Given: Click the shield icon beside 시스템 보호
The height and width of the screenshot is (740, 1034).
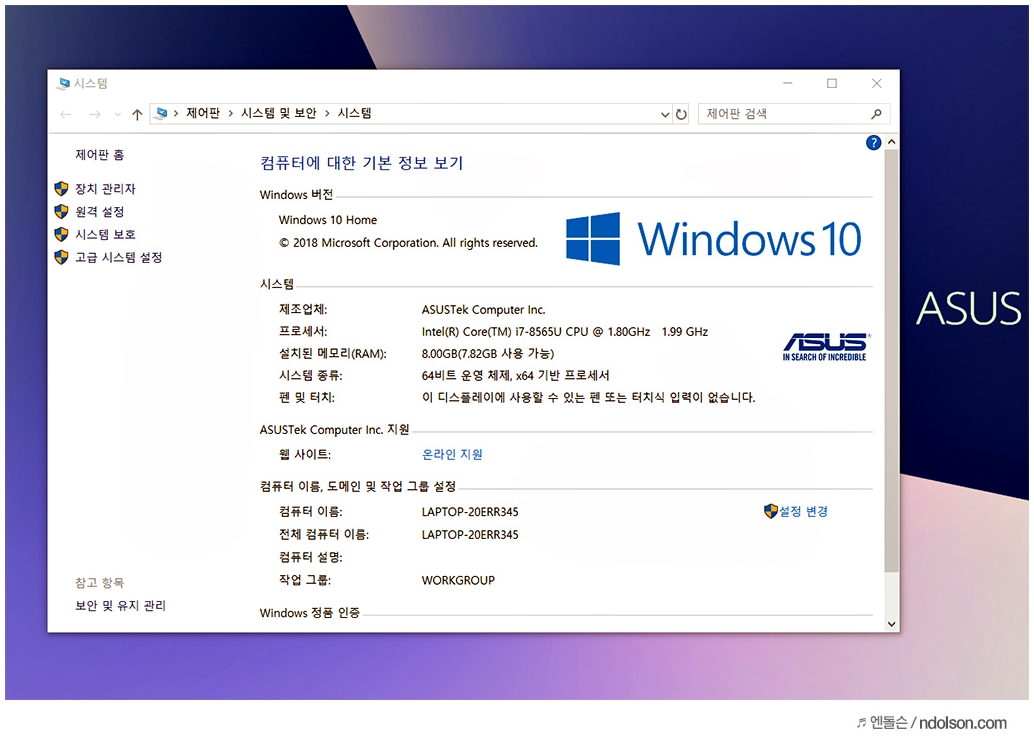Looking at the screenshot, I should click(61, 235).
